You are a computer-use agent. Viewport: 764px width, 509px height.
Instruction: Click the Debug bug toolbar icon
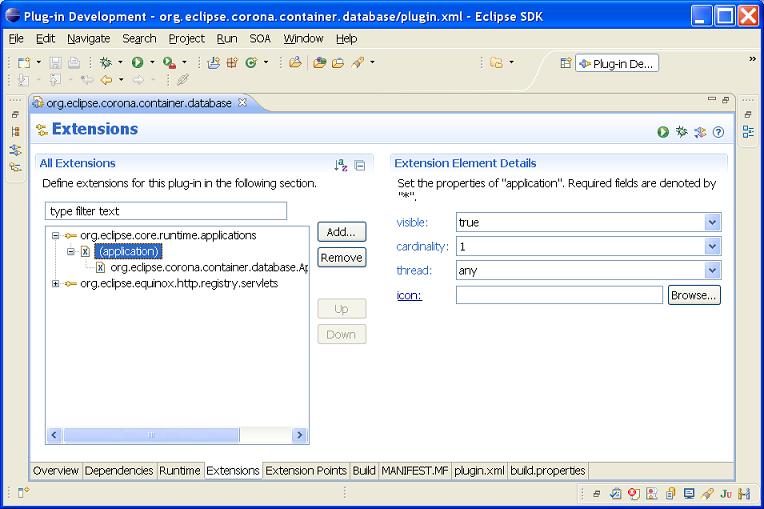tap(105, 62)
